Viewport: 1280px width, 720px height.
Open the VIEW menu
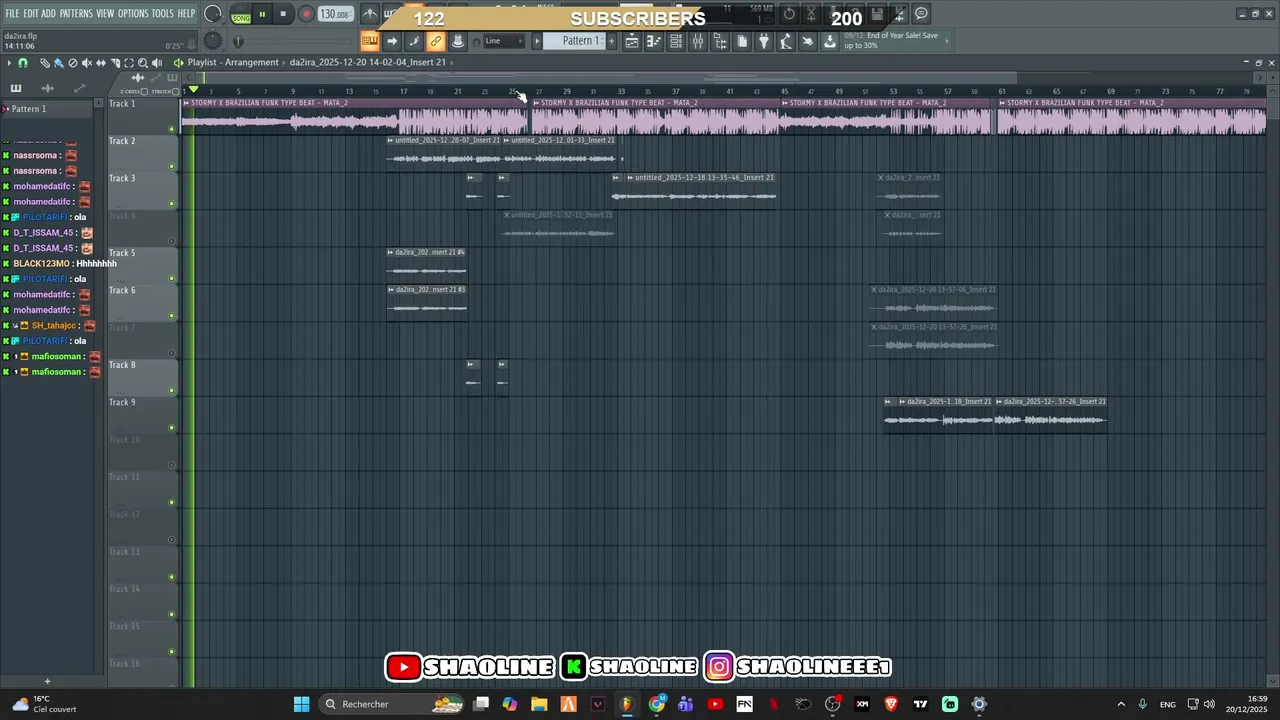tap(105, 13)
